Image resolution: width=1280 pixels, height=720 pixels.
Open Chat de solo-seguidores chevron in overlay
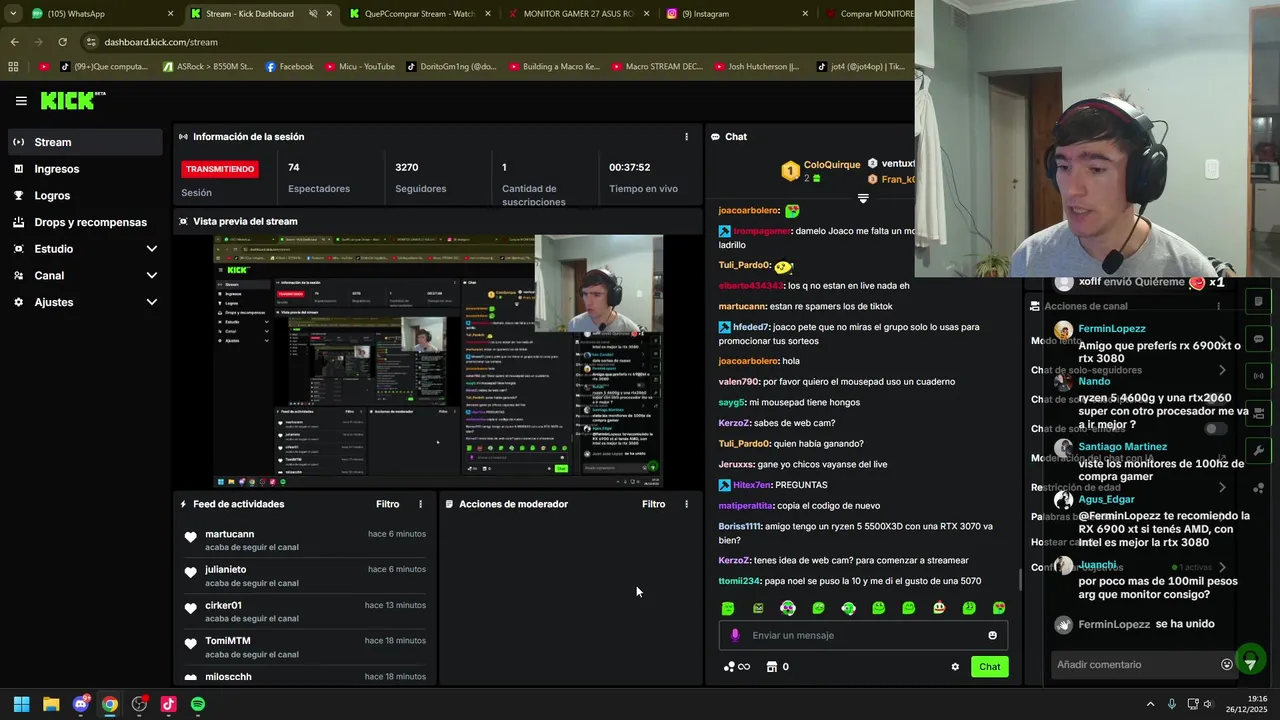[x=1222, y=370]
